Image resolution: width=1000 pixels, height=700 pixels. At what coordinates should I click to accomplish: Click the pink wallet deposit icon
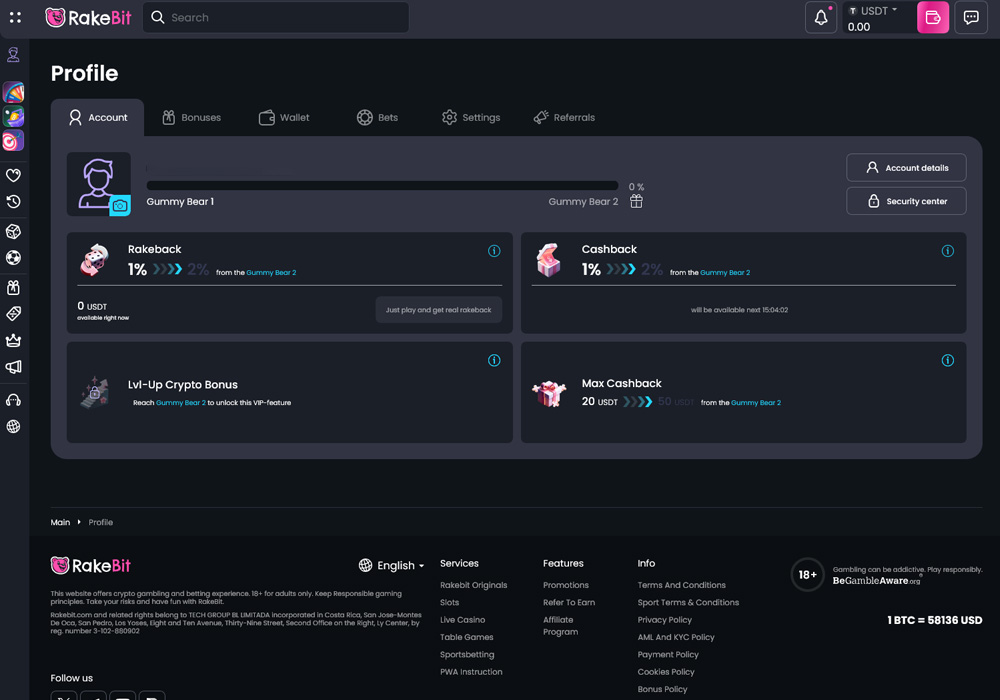pyautogui.click(x=932, y=18)
